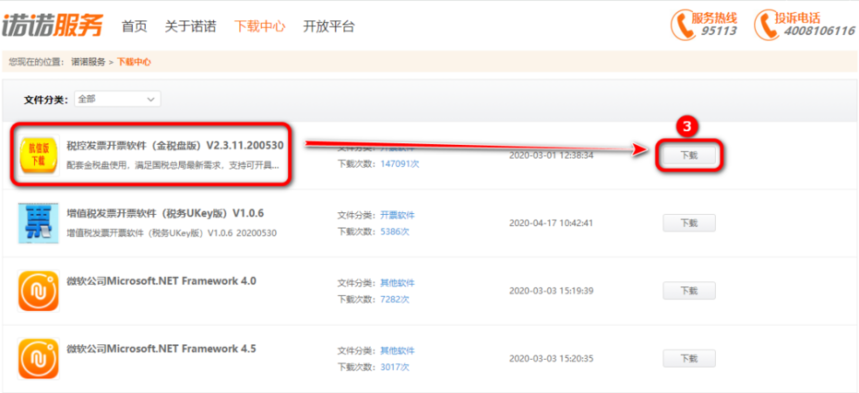Click the orange icon for .NET Framework 4.5
The image size is (859, 393).
click(38, 358)
